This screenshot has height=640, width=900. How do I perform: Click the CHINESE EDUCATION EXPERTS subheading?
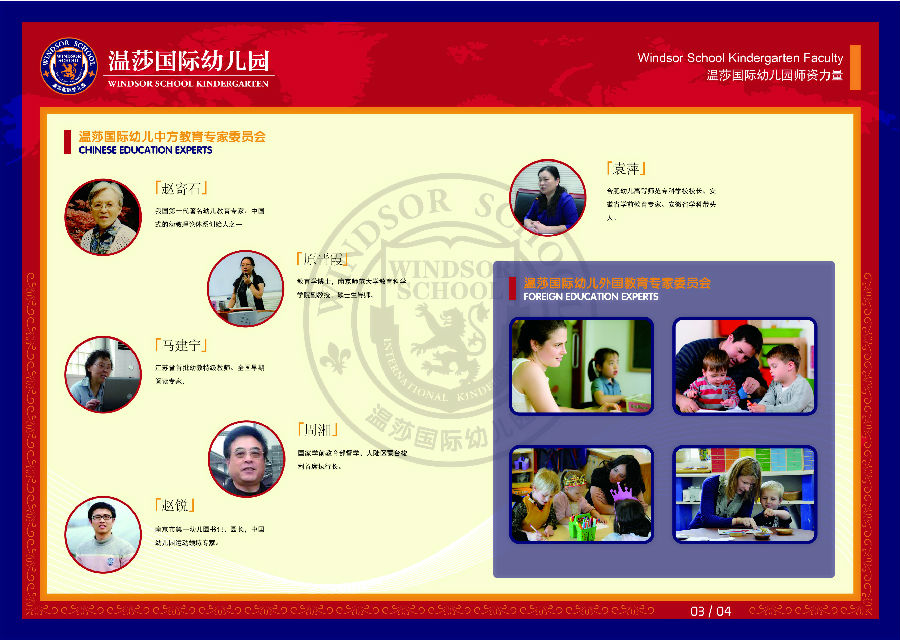click(145, 150)
